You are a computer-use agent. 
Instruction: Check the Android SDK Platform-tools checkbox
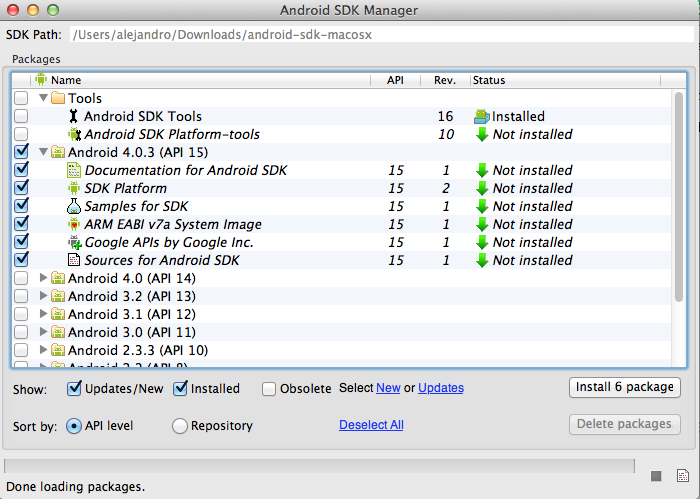[21, 134]
